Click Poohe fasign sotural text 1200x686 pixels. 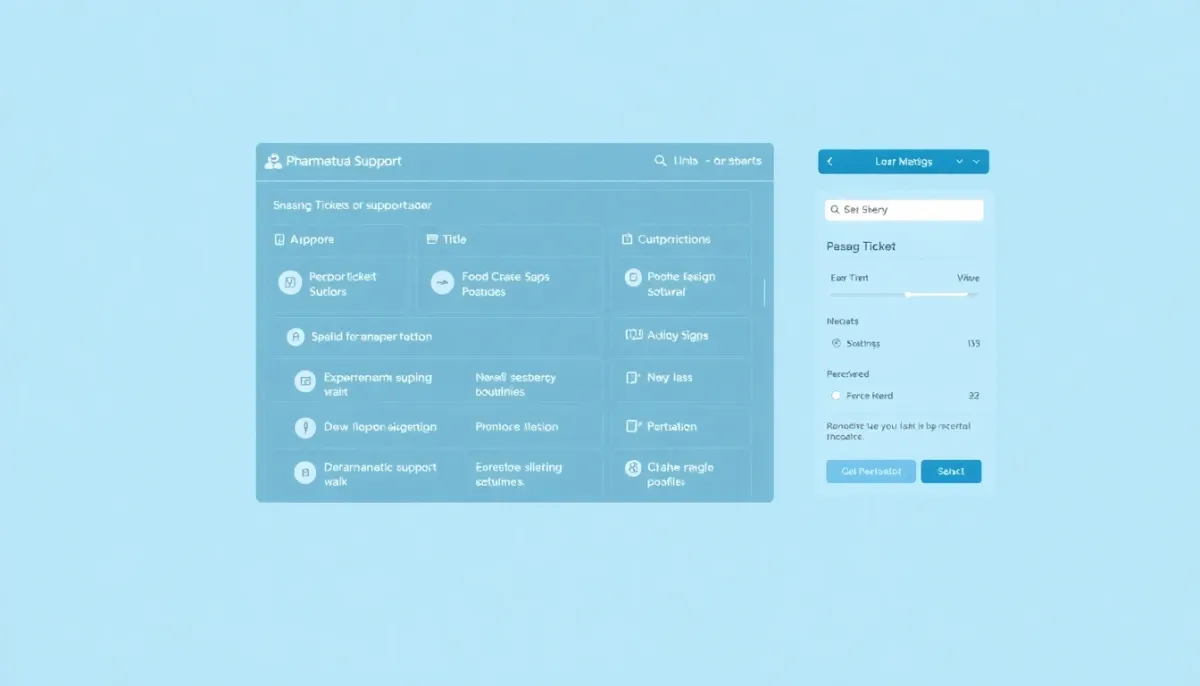click(x=681, y=284)
